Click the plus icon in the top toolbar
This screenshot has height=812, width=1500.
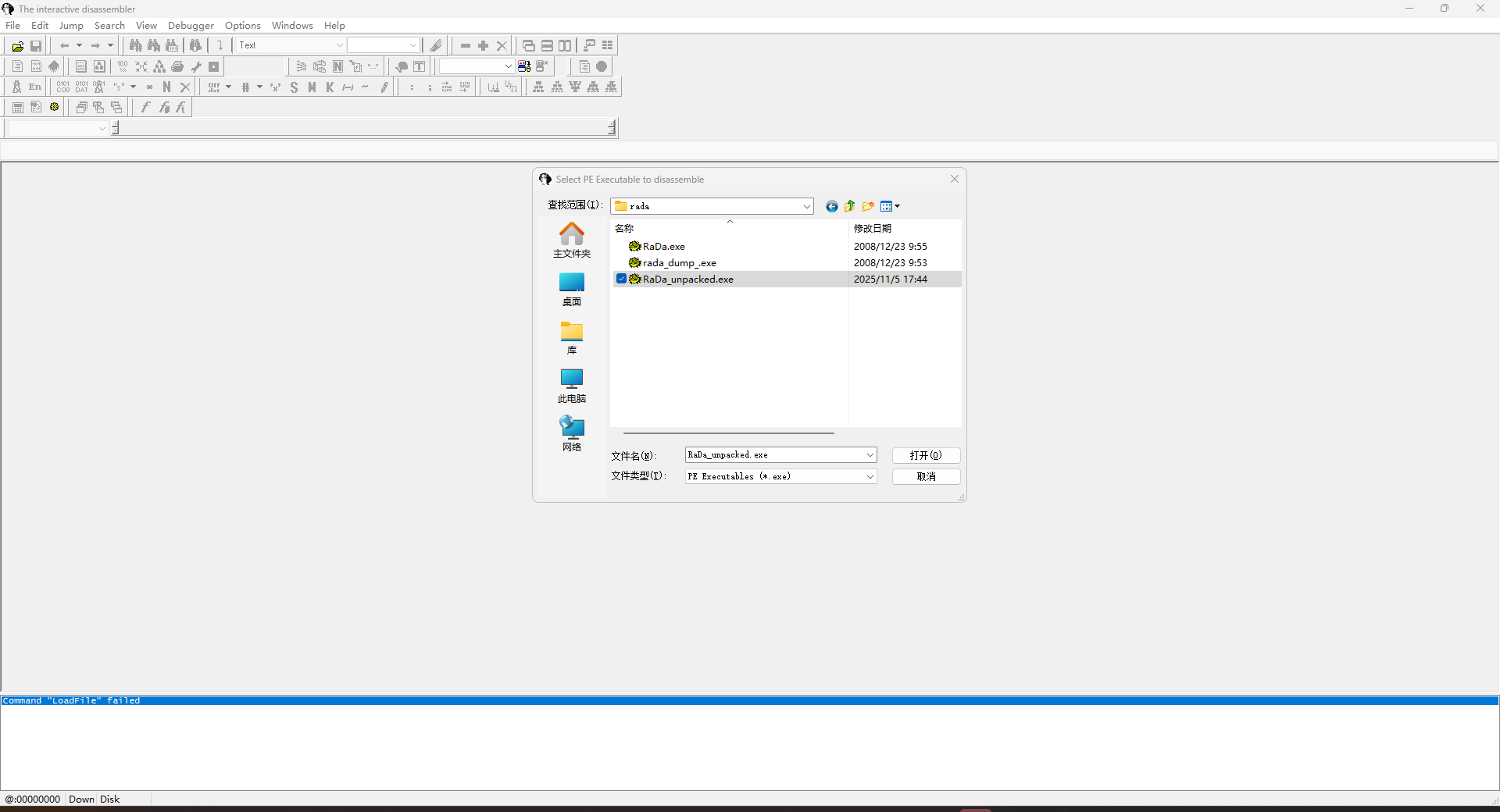(484, 46)
